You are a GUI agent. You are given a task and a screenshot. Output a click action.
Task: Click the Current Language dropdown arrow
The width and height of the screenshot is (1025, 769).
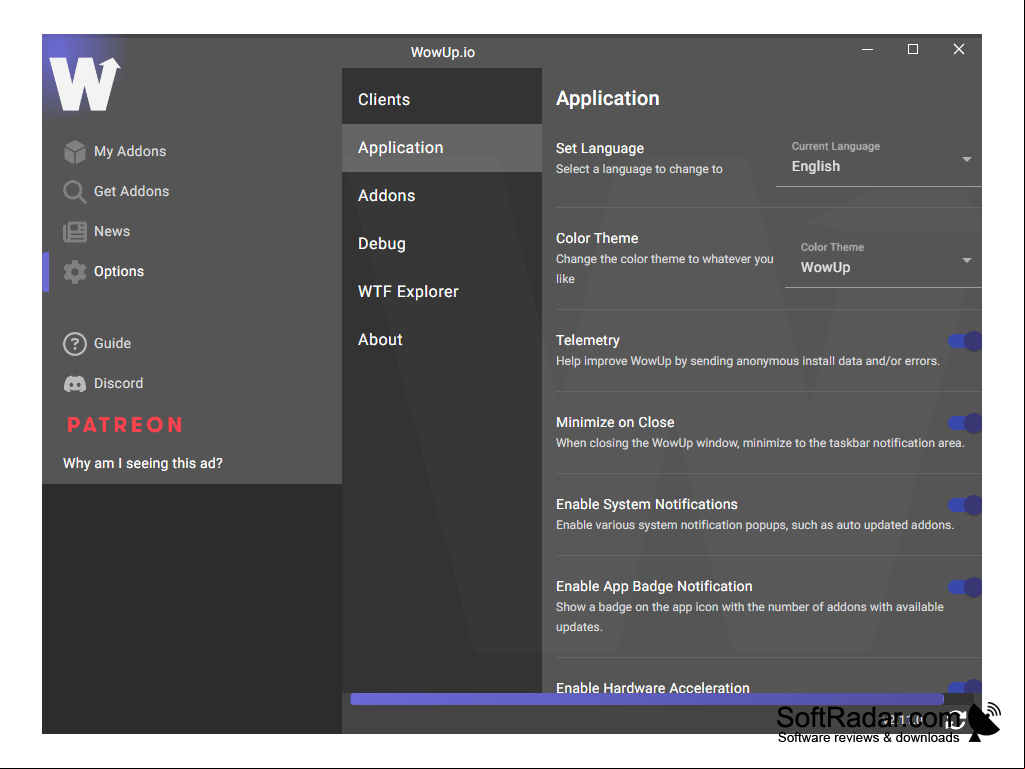(x=967, y=160)
